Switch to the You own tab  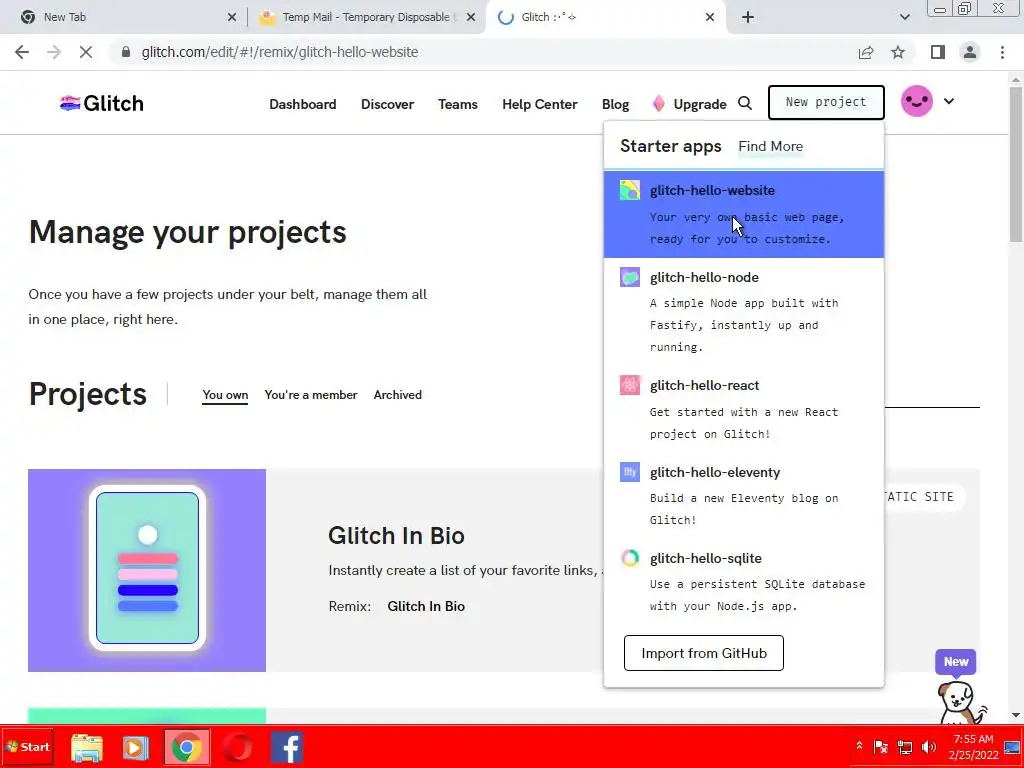[x=225, y=394]
